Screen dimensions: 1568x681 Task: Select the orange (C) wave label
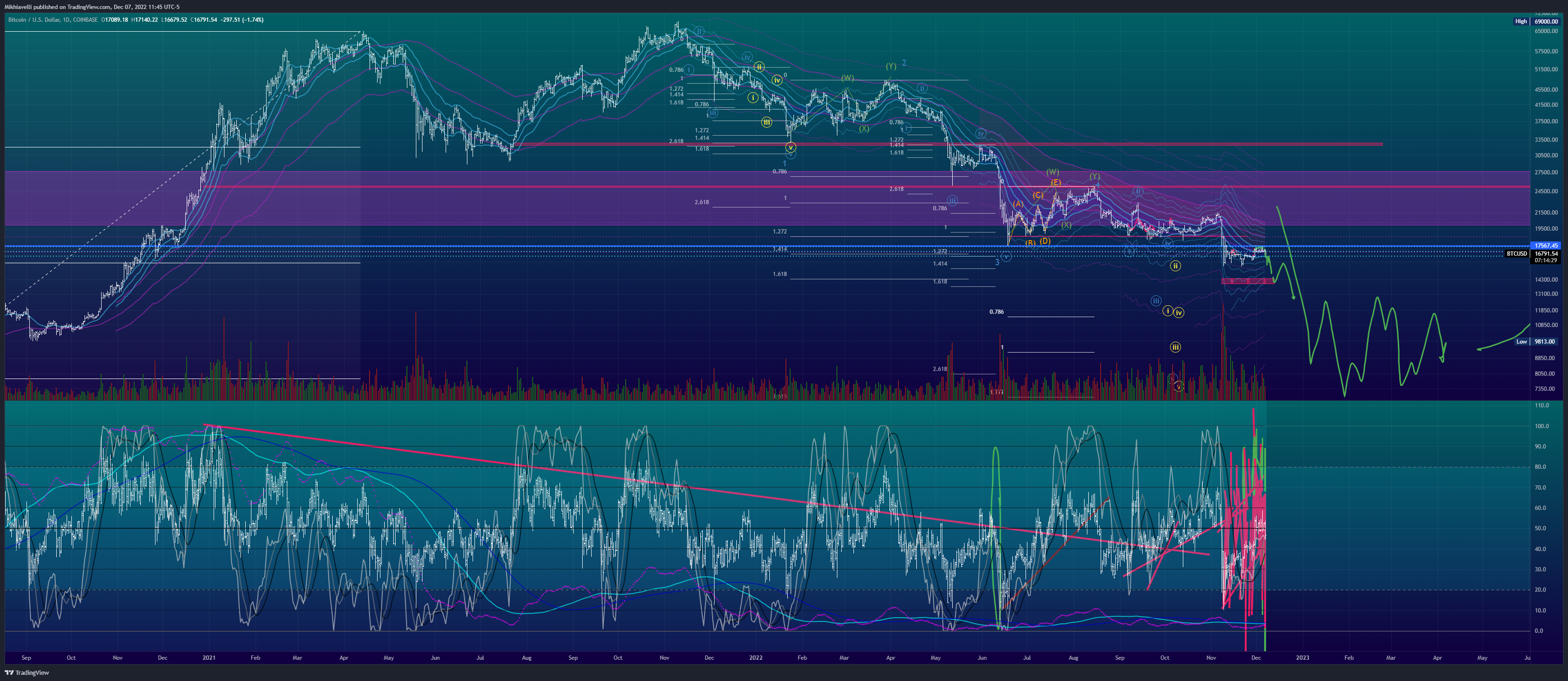tap(1038, 195)
